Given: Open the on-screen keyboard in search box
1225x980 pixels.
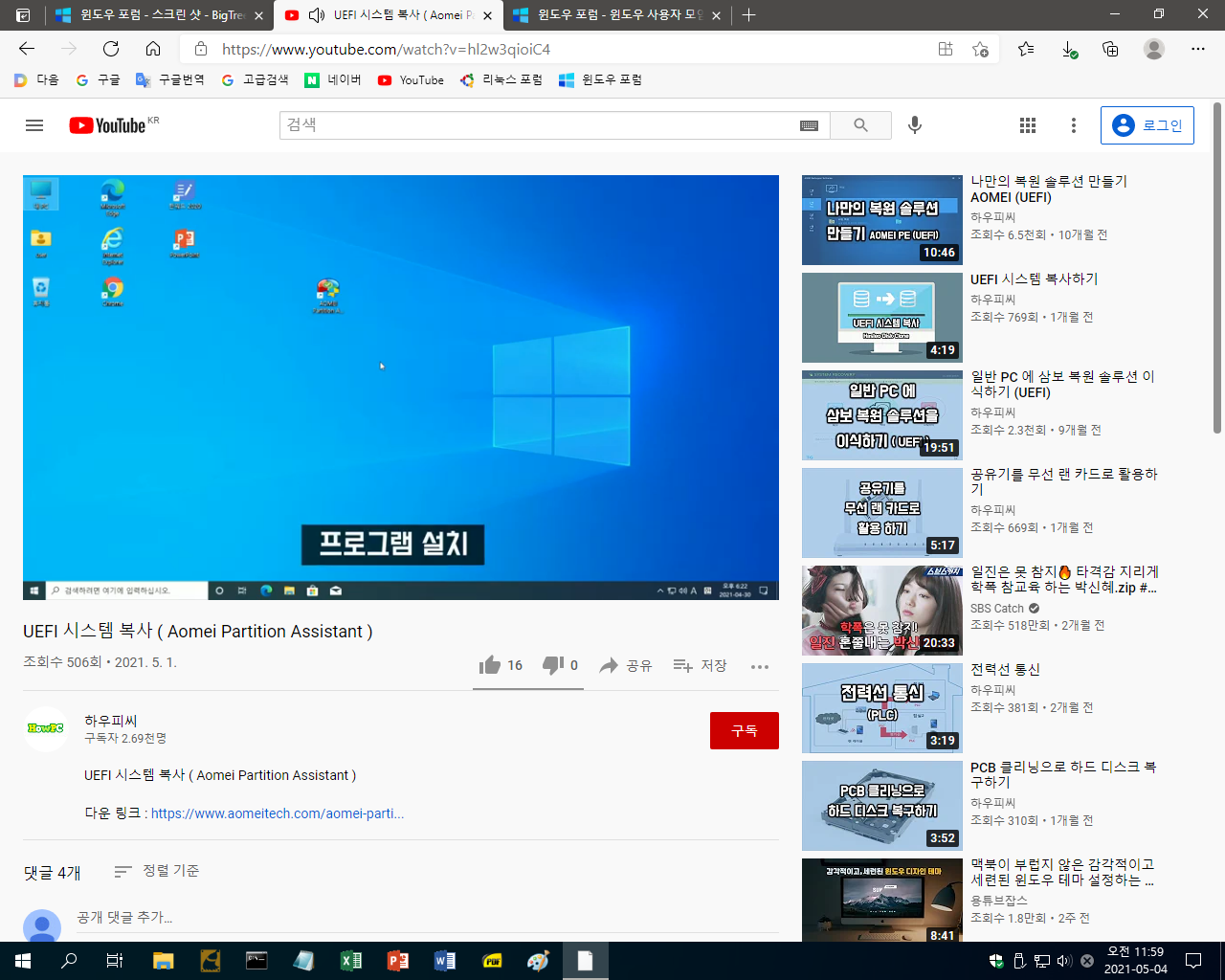Looking at the screenshot, I should pos(809,125).
